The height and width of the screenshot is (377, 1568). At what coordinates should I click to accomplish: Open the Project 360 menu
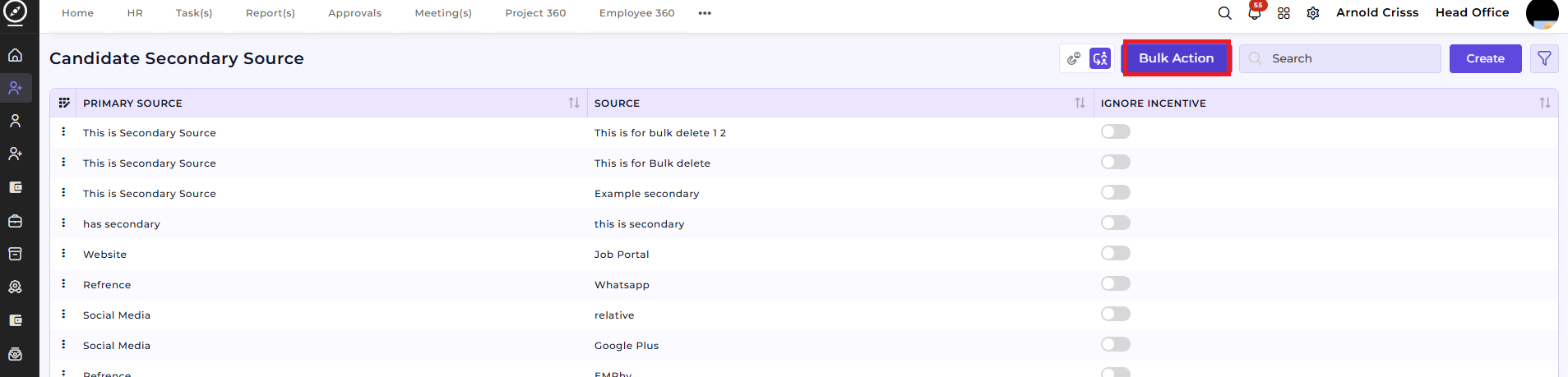(x=535, y=13)
